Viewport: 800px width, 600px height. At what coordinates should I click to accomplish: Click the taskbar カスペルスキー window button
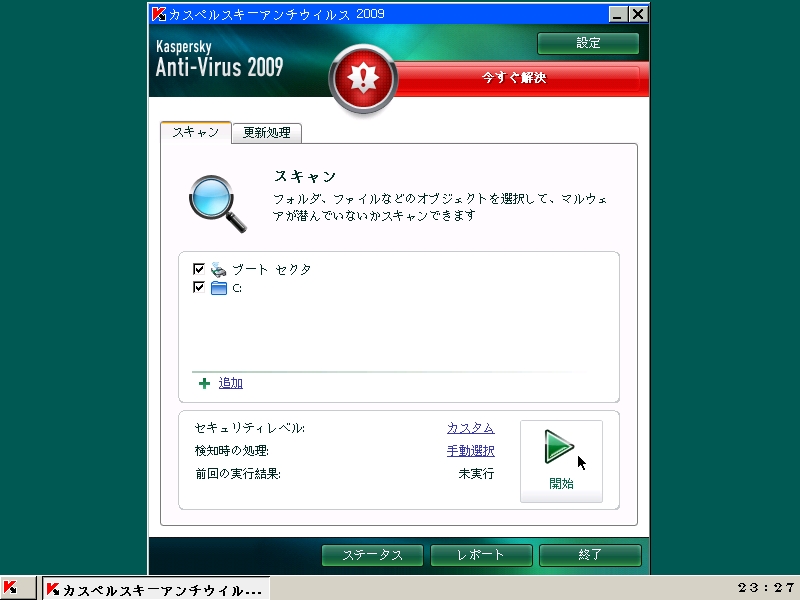tap(155, 589)
